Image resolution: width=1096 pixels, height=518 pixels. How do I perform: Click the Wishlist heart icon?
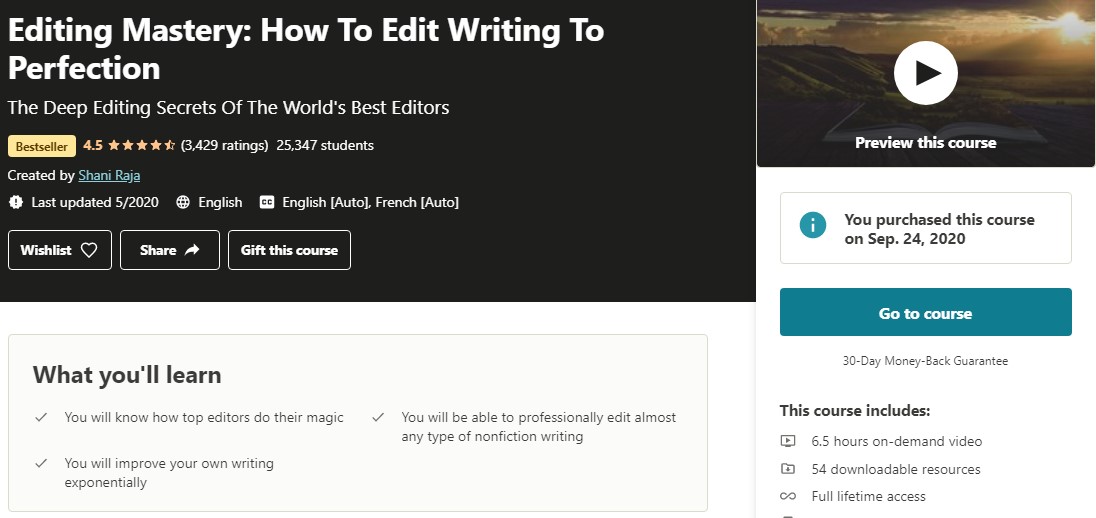click(89, 250)
